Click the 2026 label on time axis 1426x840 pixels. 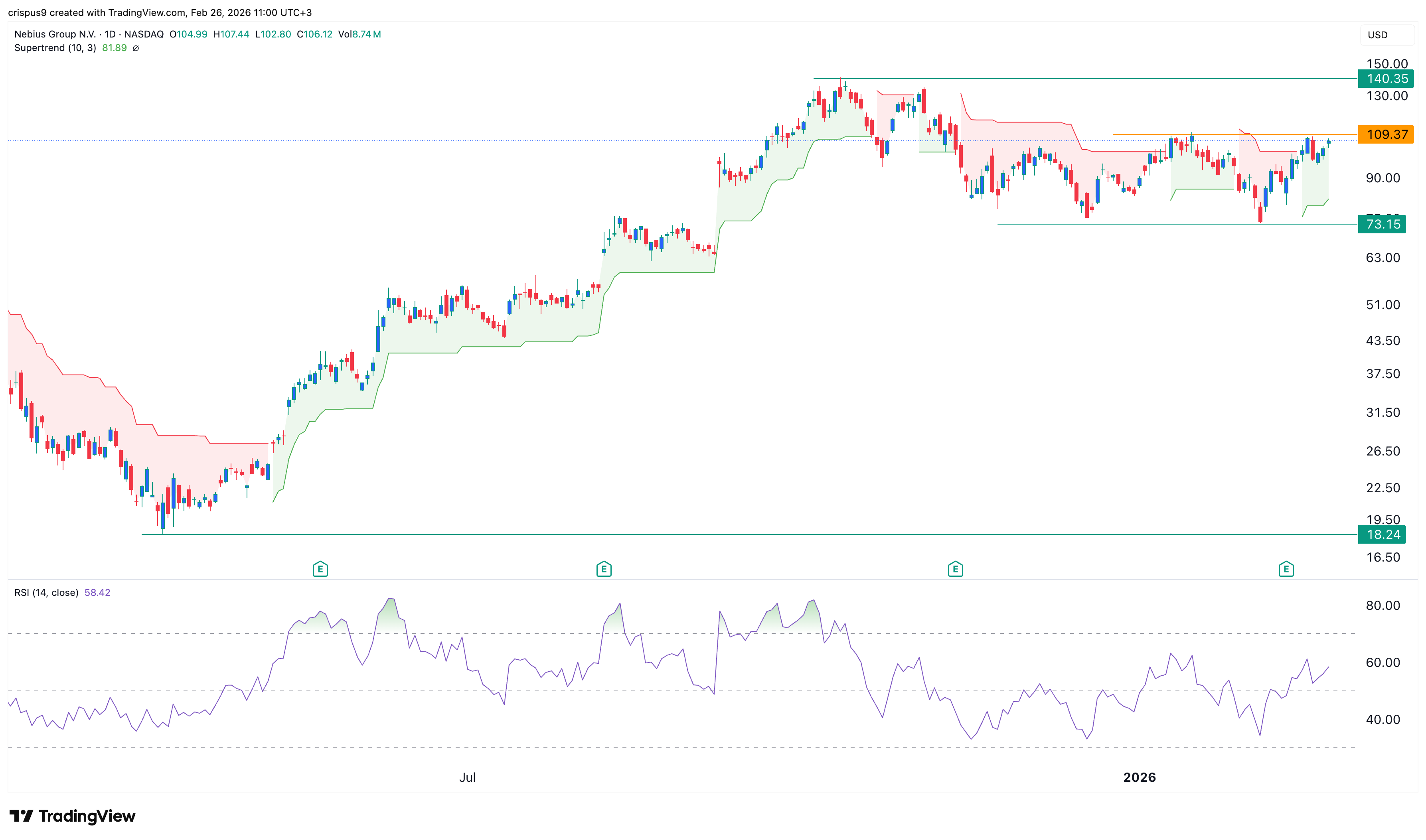pyautogui.click(x=1139, y=777)
